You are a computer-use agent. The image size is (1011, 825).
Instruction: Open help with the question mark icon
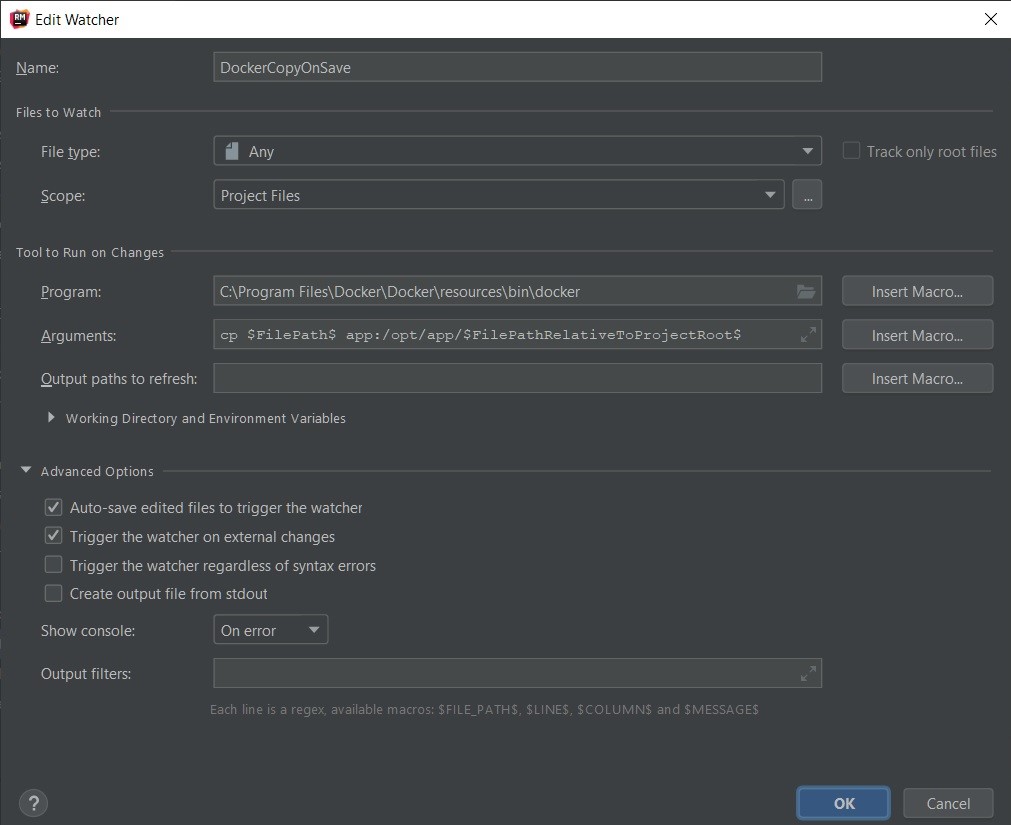pyautogui.click(x=34, y=803)
